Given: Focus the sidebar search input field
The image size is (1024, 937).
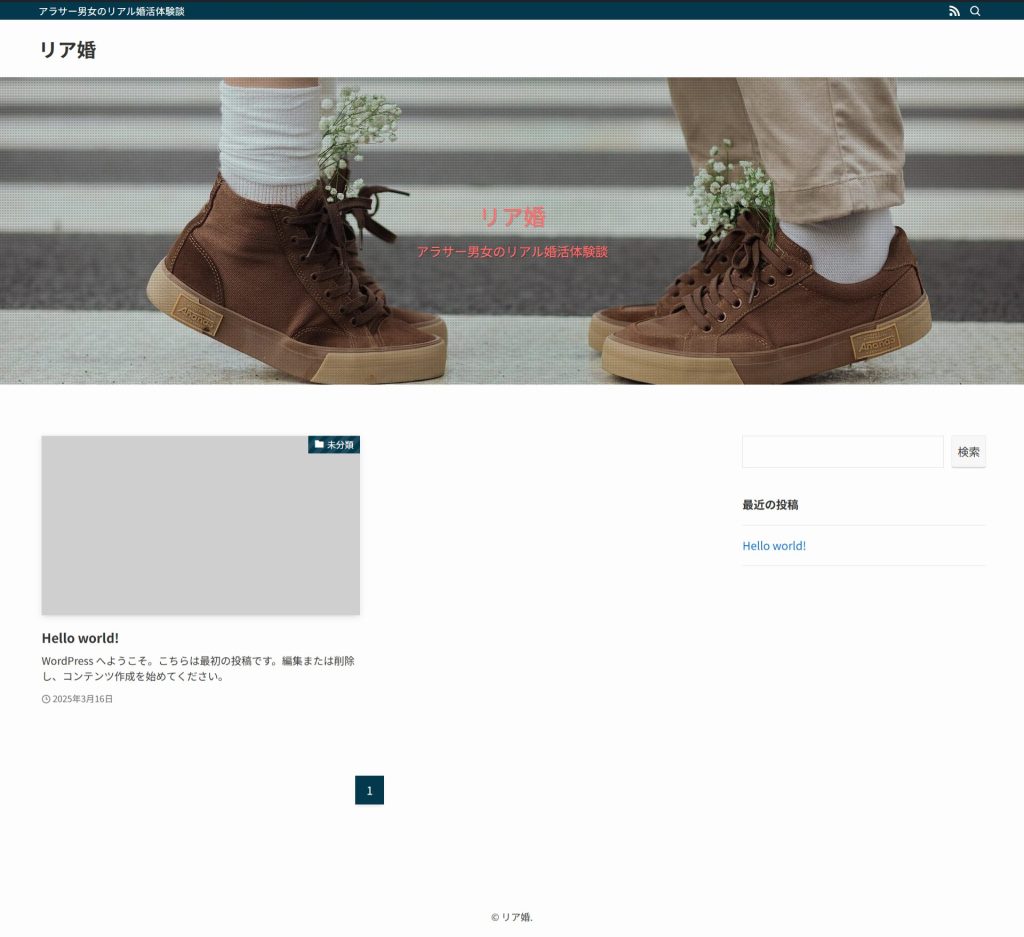Looking at the screenshot, I should (x=842, y=452).
